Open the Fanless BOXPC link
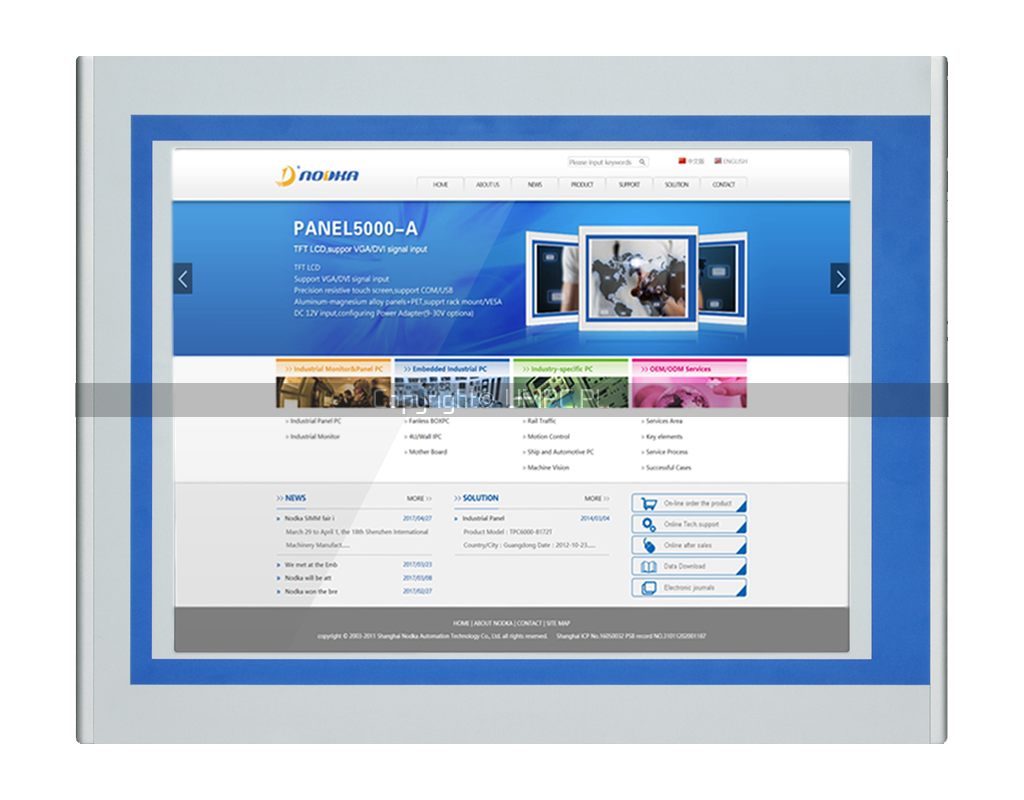 [x=430, y=421]
